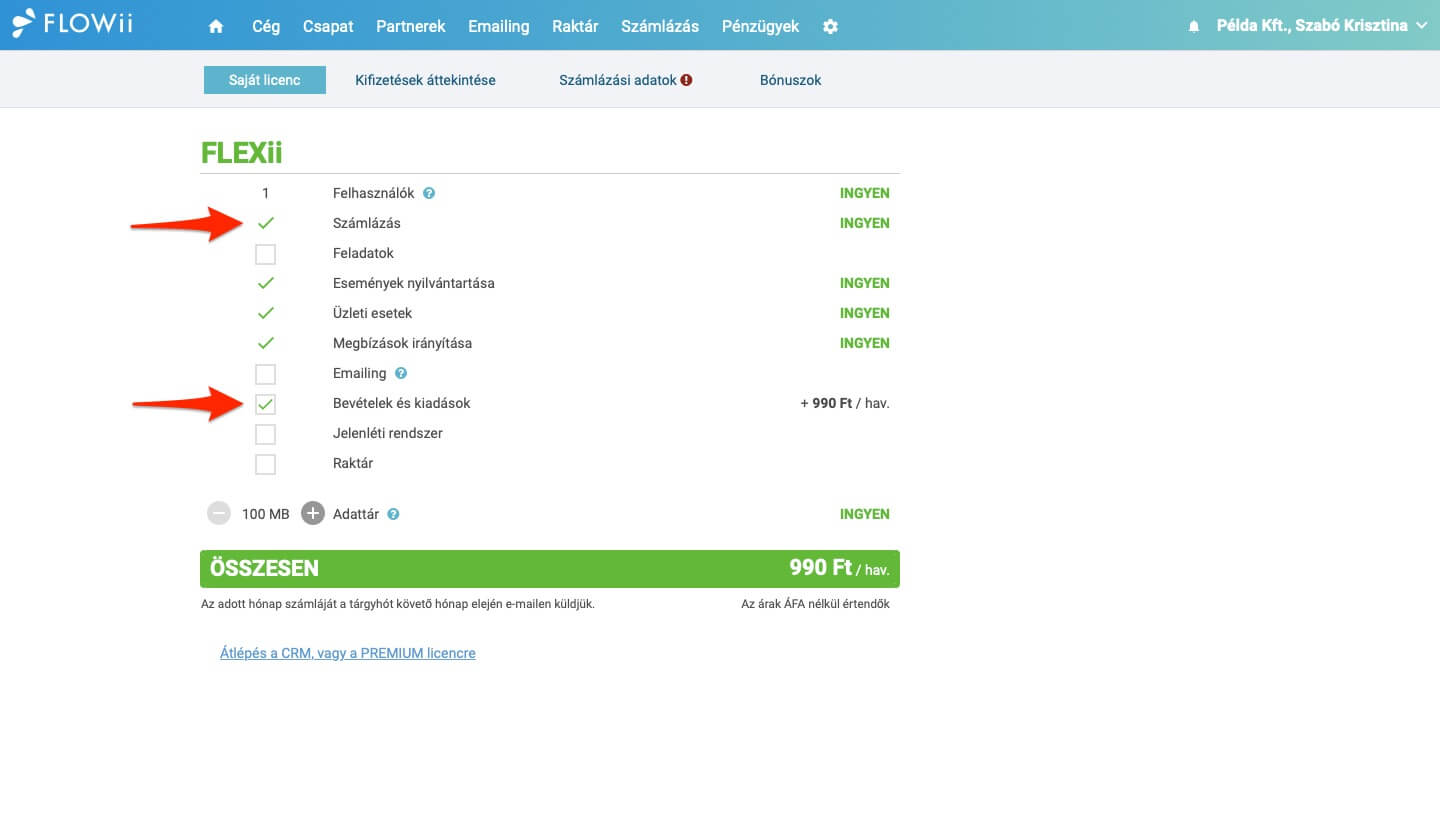This screenshot has width=1440, height=835.
Task: Open the Cég menu
Action: (266, 27)
